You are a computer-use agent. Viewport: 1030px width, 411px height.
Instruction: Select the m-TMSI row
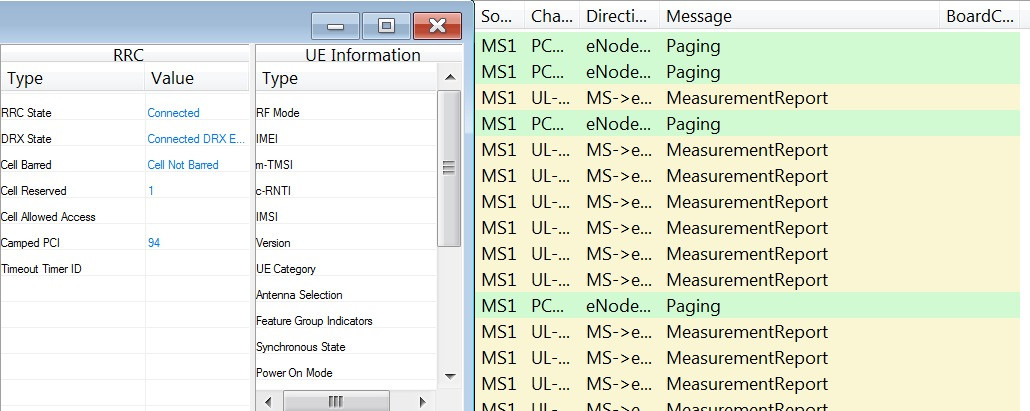346,165
